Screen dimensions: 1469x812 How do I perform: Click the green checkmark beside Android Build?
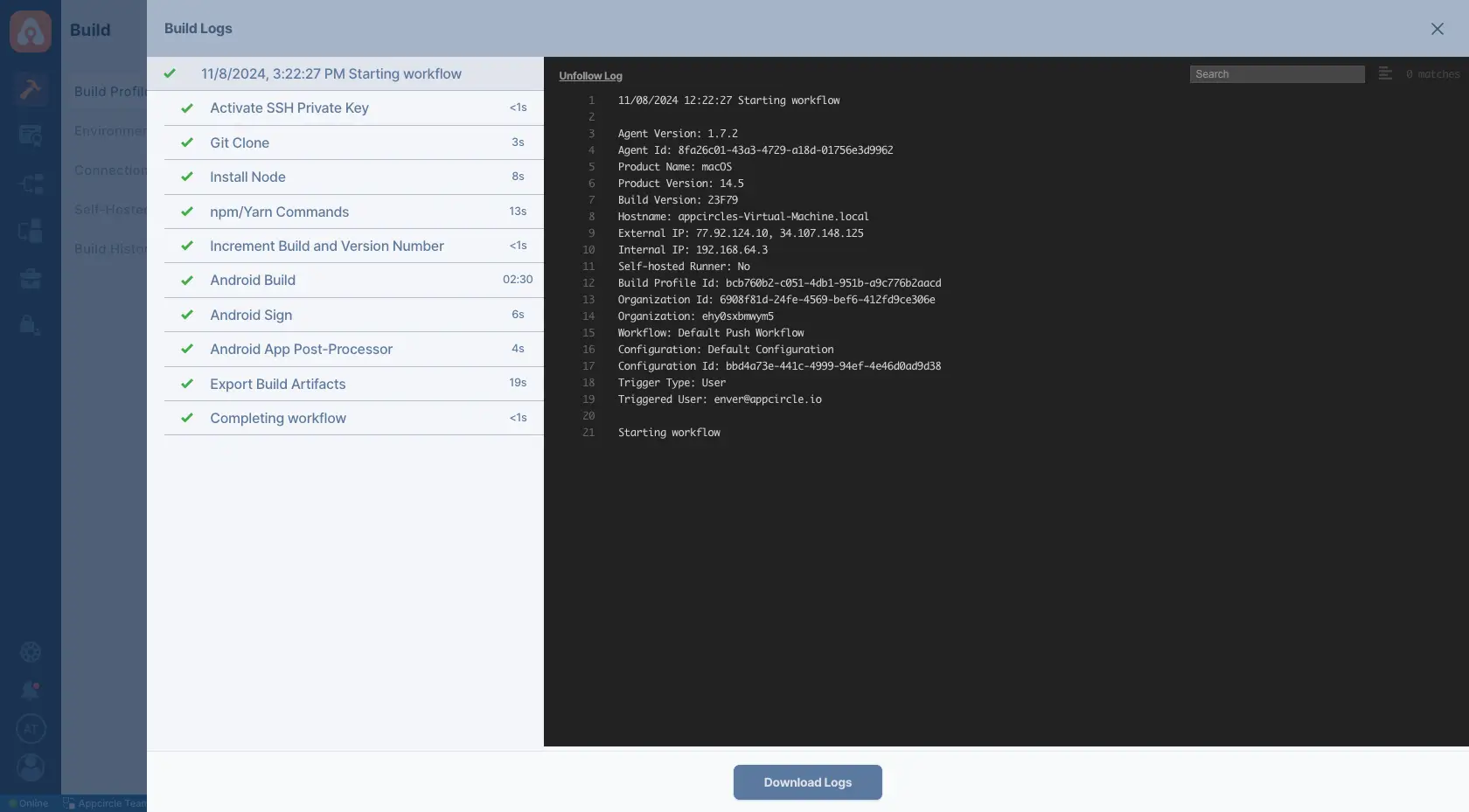187,281
